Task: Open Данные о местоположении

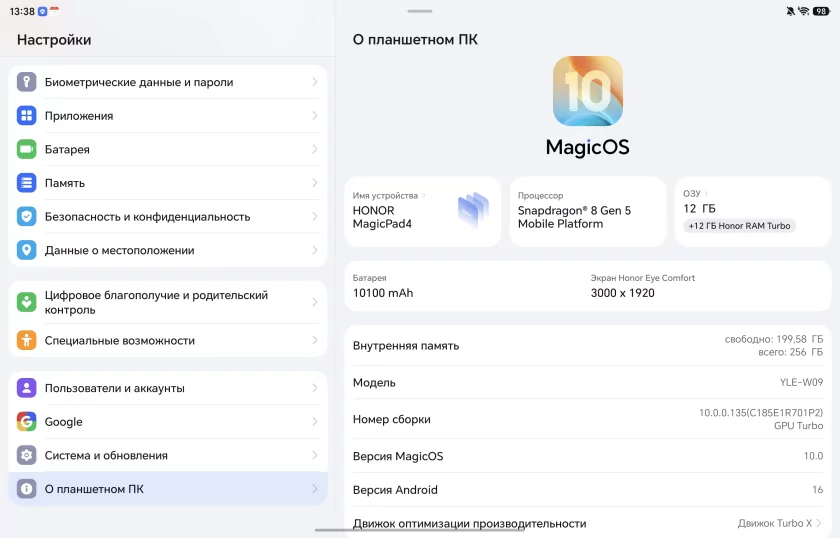Action: (168, 250)
